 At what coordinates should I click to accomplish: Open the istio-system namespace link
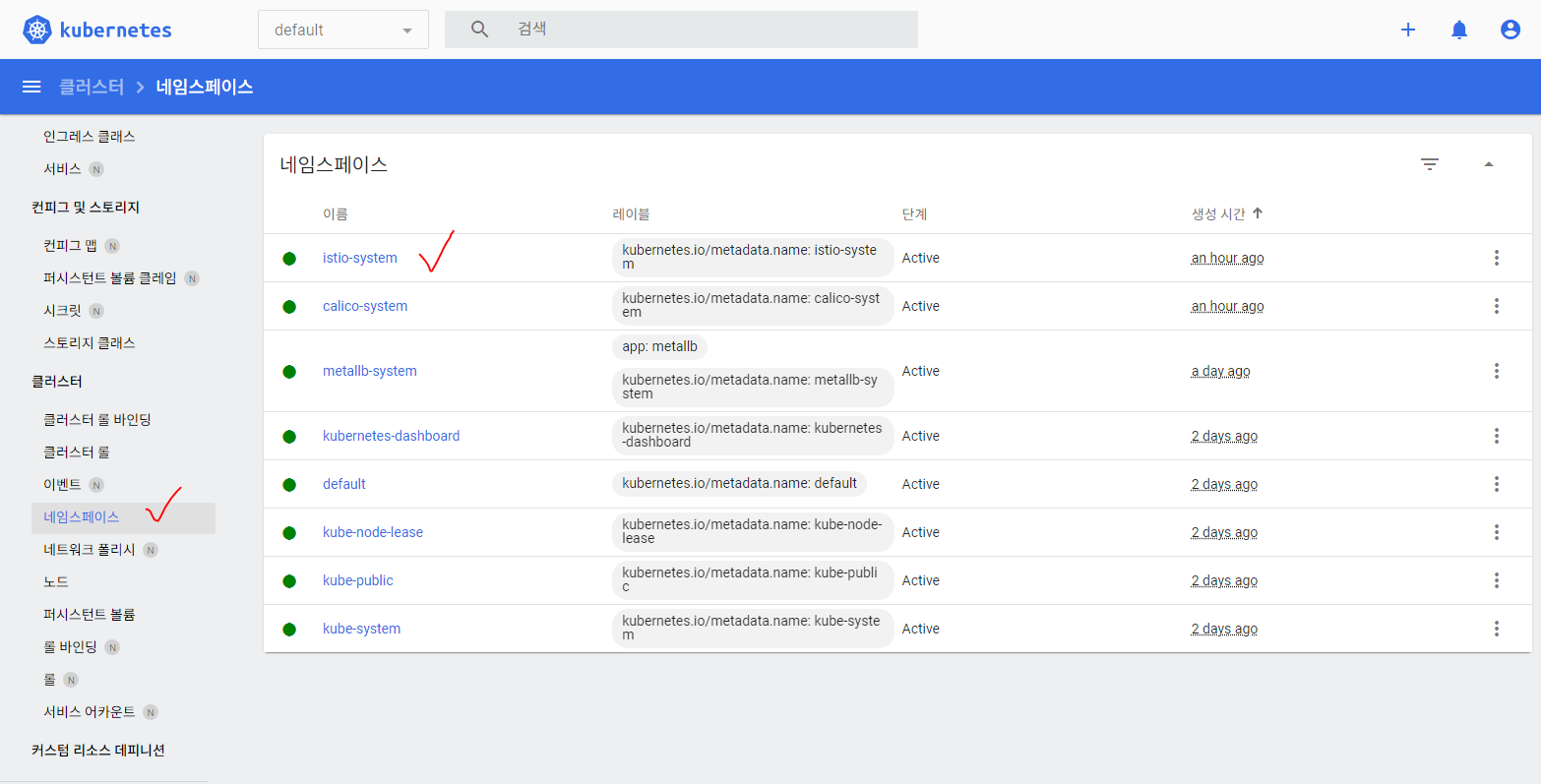coord(360,258)
